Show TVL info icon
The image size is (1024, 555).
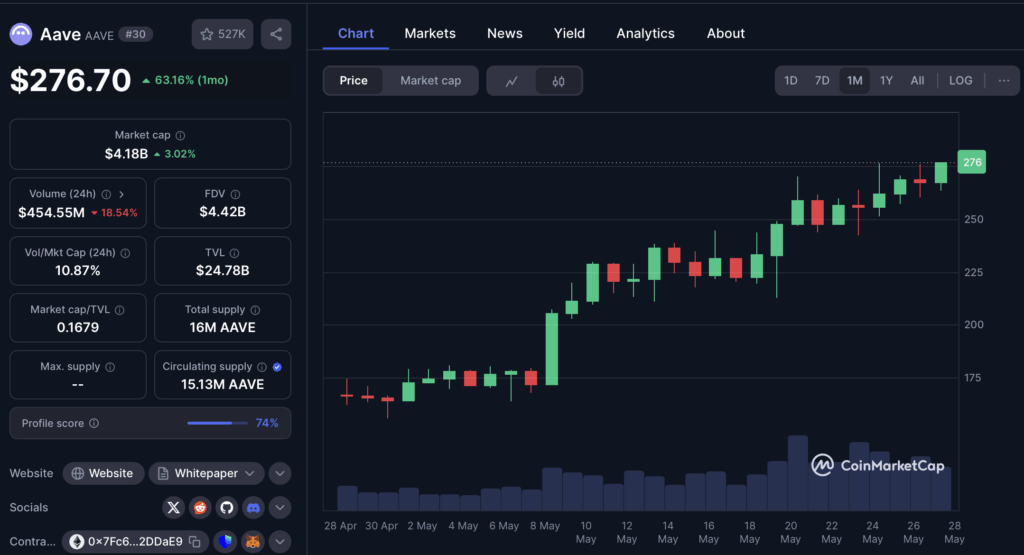pos(234,253)
